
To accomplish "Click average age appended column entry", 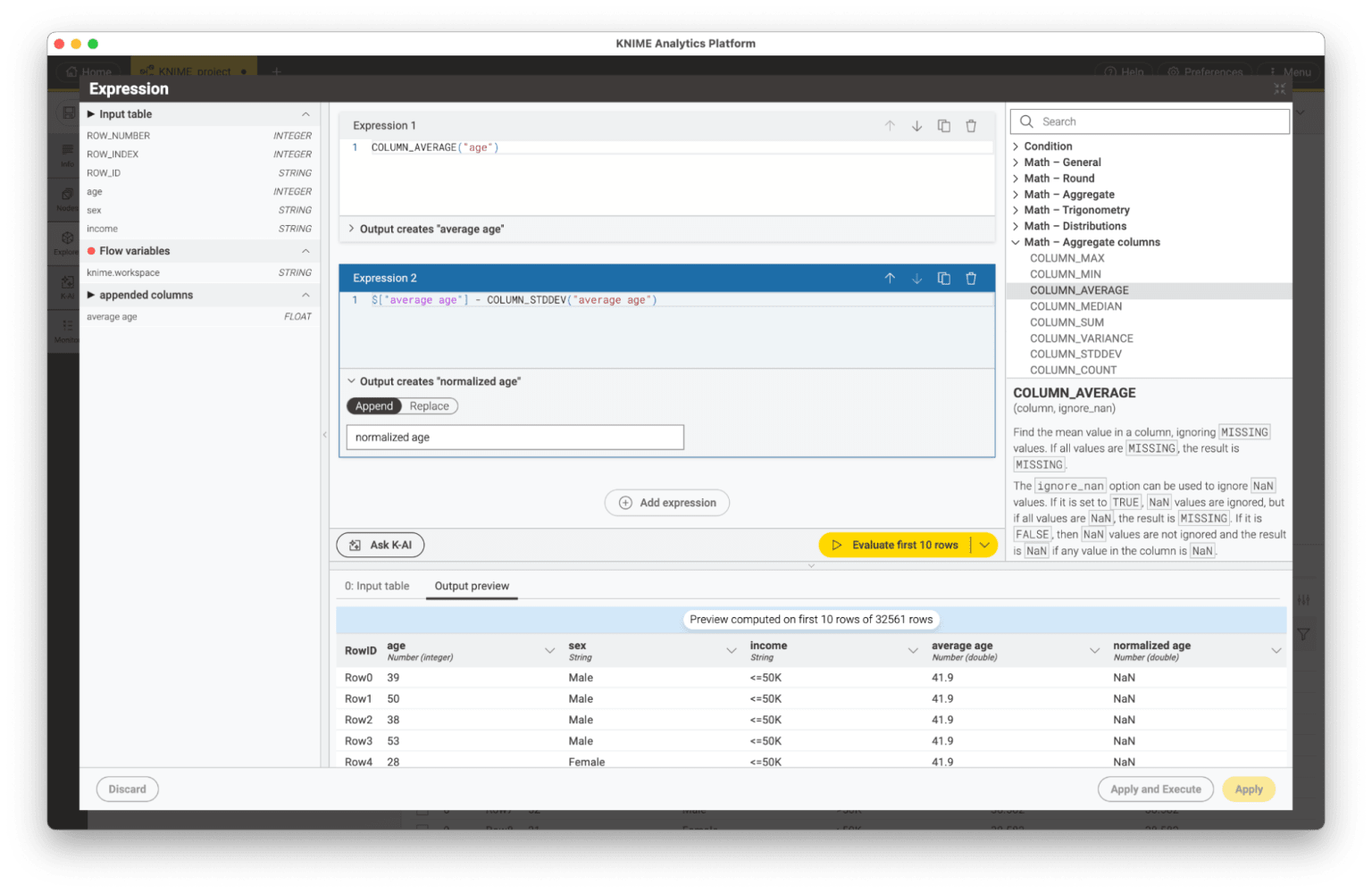I will point(199,317).
